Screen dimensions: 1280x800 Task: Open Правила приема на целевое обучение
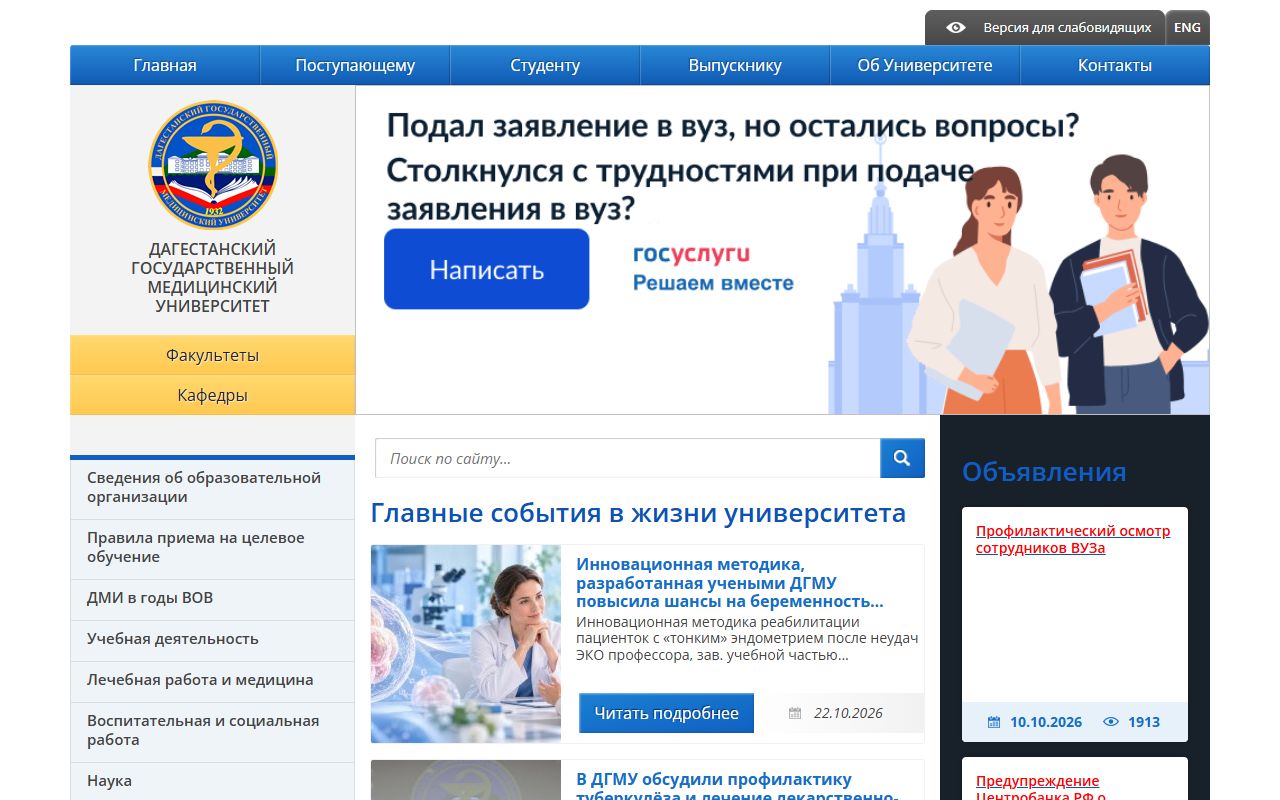pos(213,547)
